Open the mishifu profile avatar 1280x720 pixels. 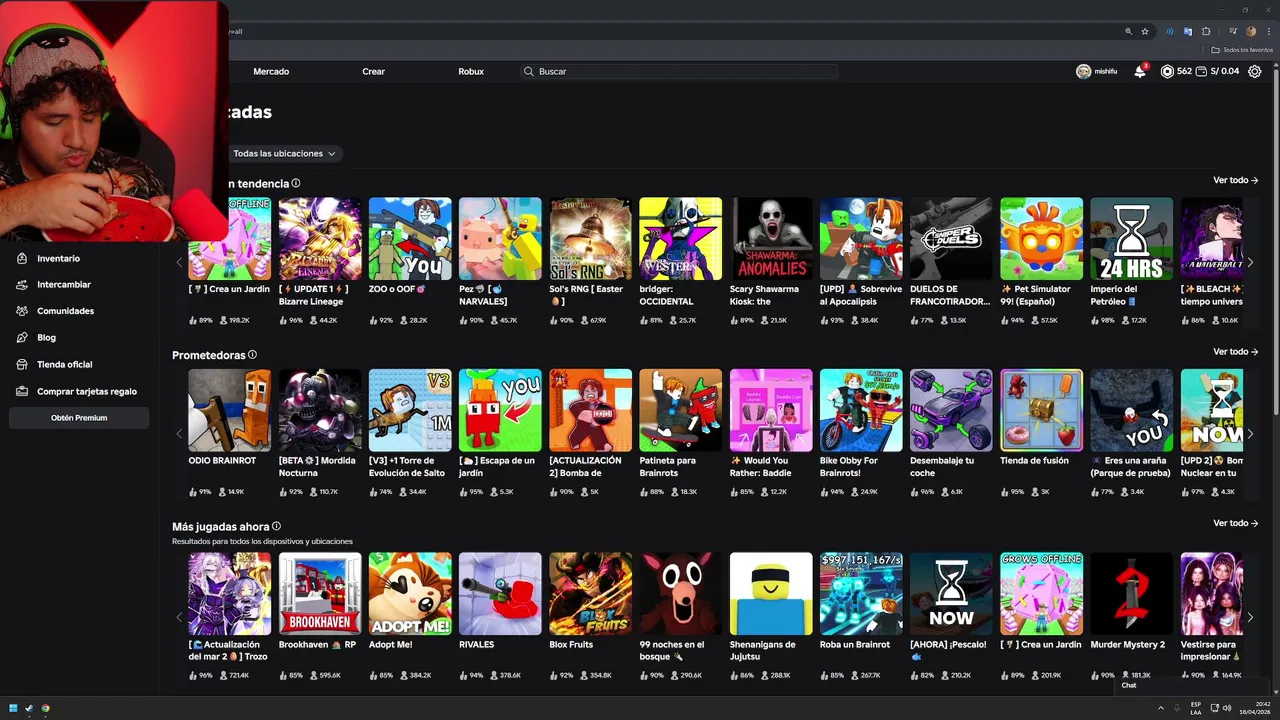(1083, 72)
